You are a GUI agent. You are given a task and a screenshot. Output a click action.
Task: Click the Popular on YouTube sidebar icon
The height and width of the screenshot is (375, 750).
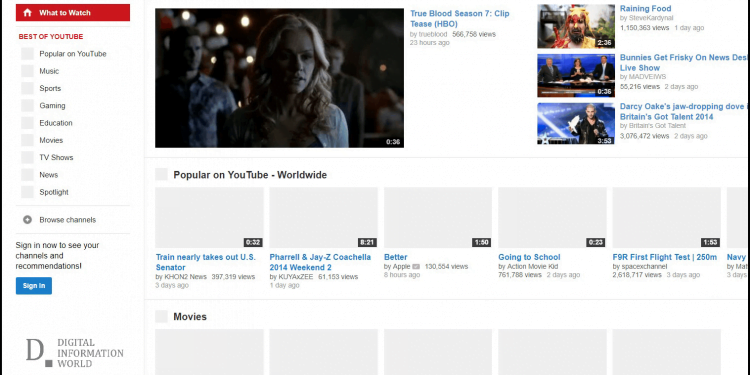pyautogui.click(x=27, y=54)
